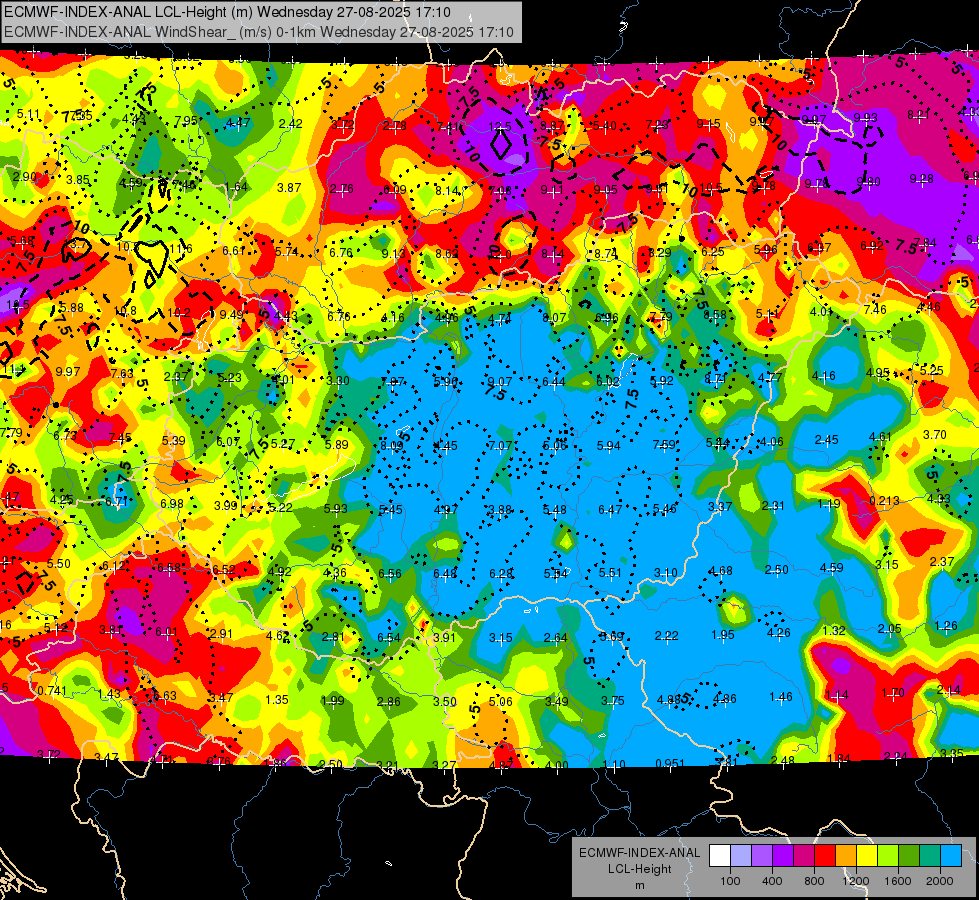
Task: Click the grid value 9.49
Action: tap(231, 315)
